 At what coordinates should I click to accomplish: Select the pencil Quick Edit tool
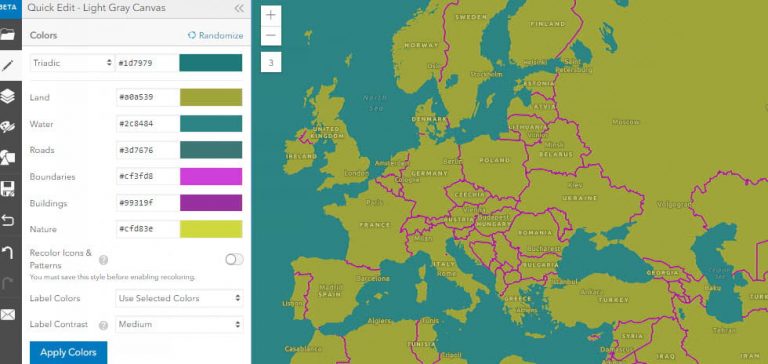pos(8,65)
